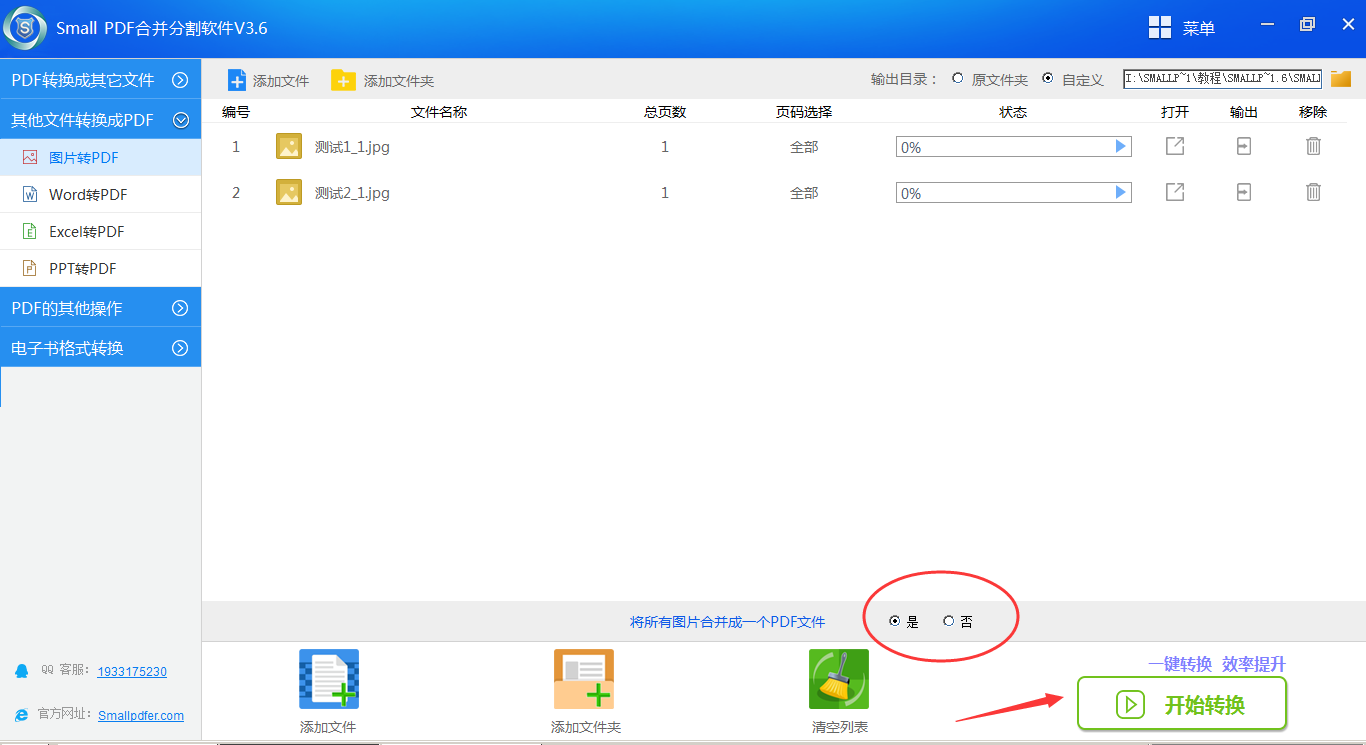Click the blue 添加文件 toolbar icon
Screen dimensions: 1366x745
click(237, 81)
